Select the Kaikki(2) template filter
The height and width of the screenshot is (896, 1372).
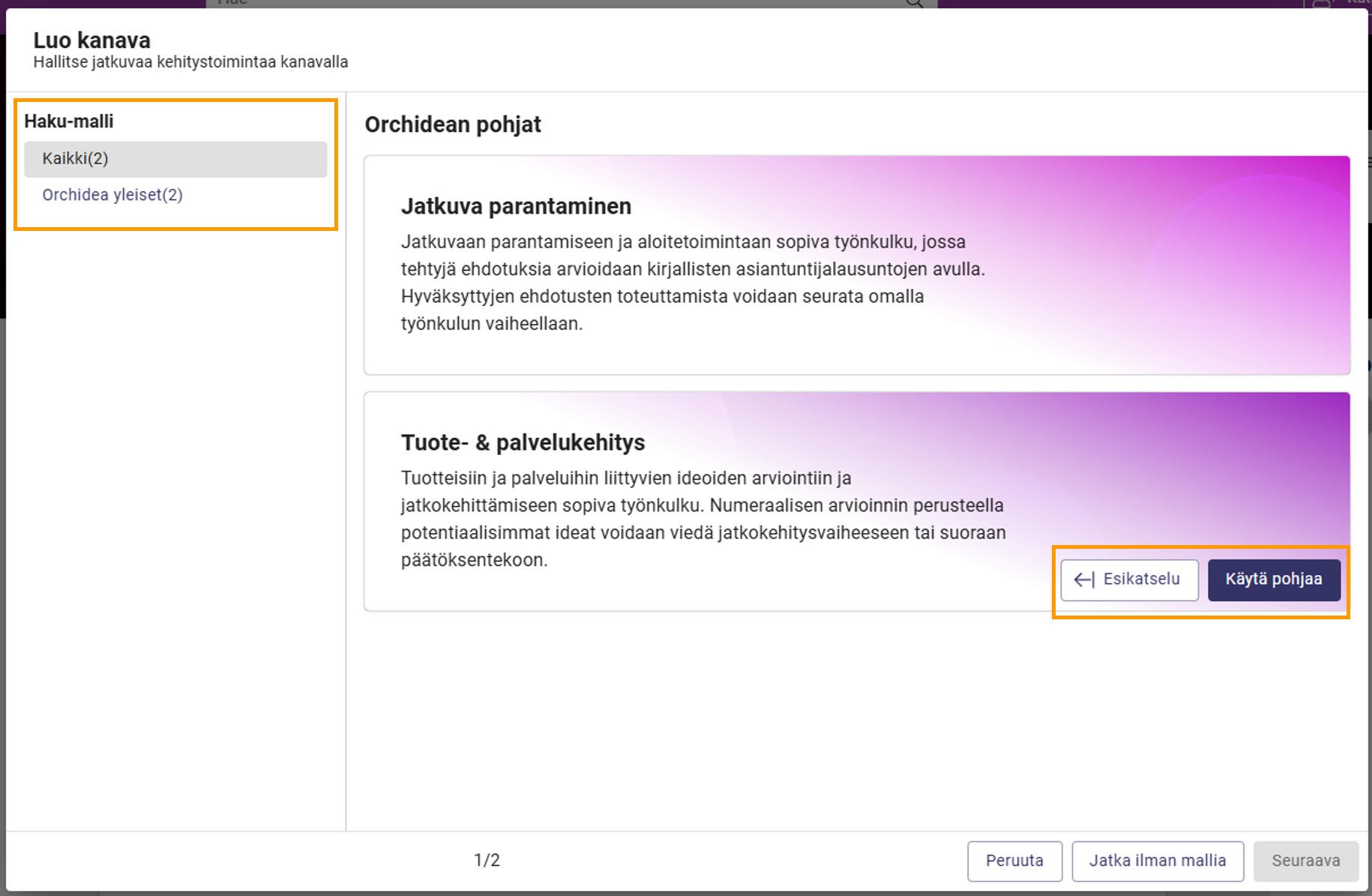coord(175,159)
